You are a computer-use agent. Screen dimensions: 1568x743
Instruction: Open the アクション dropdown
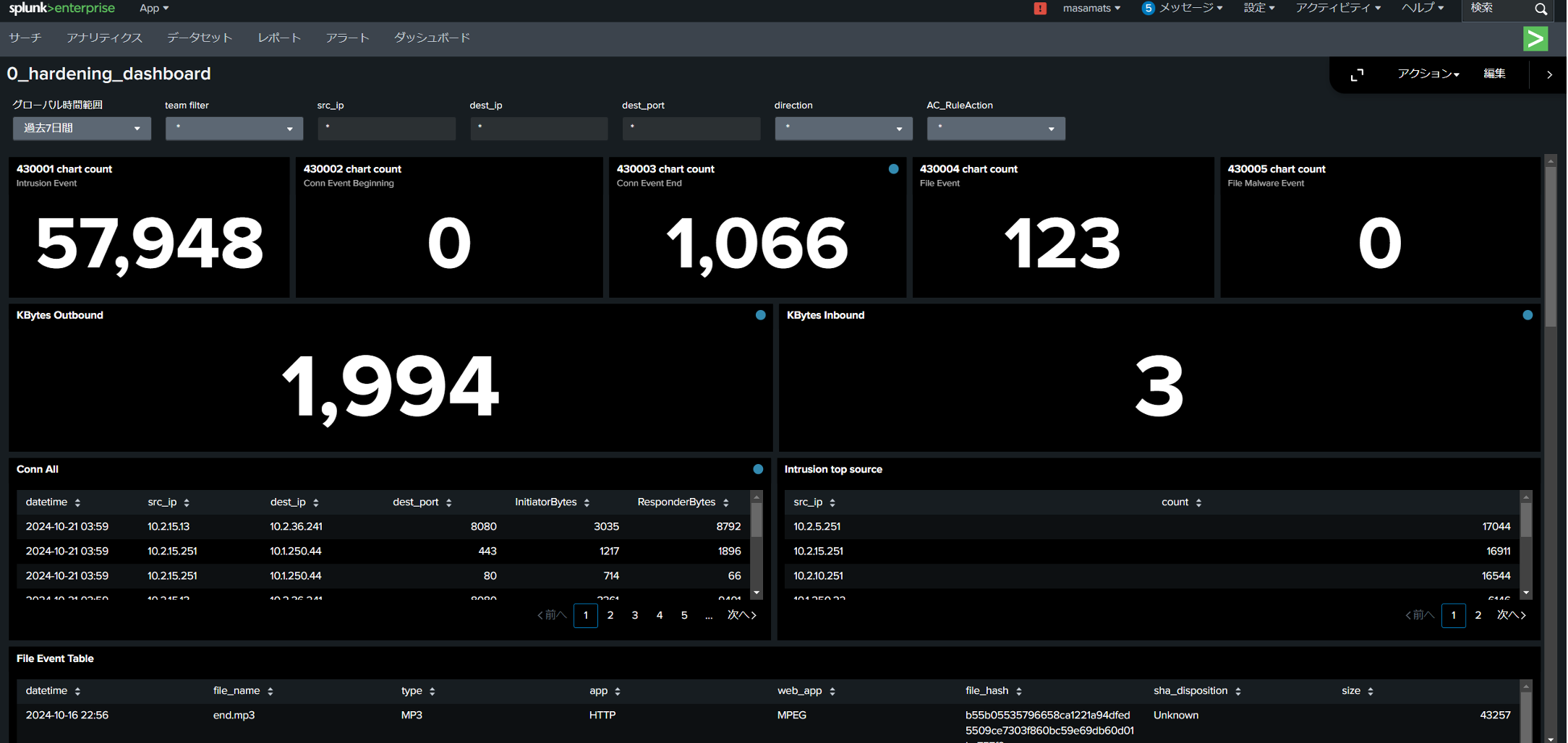pyautogui.click(x=1427, y=74)
